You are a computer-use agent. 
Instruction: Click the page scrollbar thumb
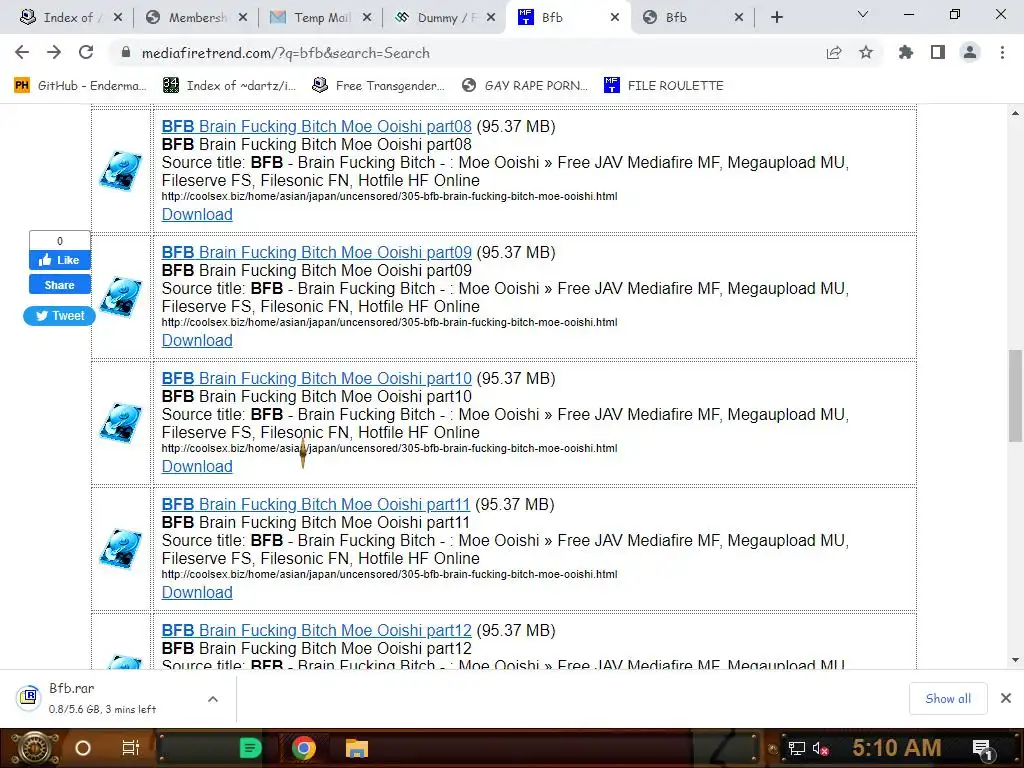(1015, 396)
